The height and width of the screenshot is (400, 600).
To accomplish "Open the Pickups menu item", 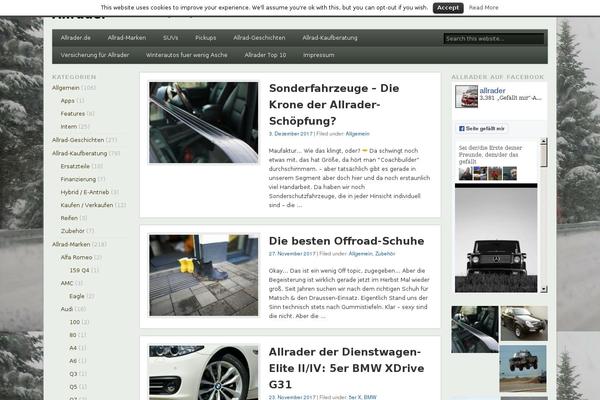I will coord(205,38).
